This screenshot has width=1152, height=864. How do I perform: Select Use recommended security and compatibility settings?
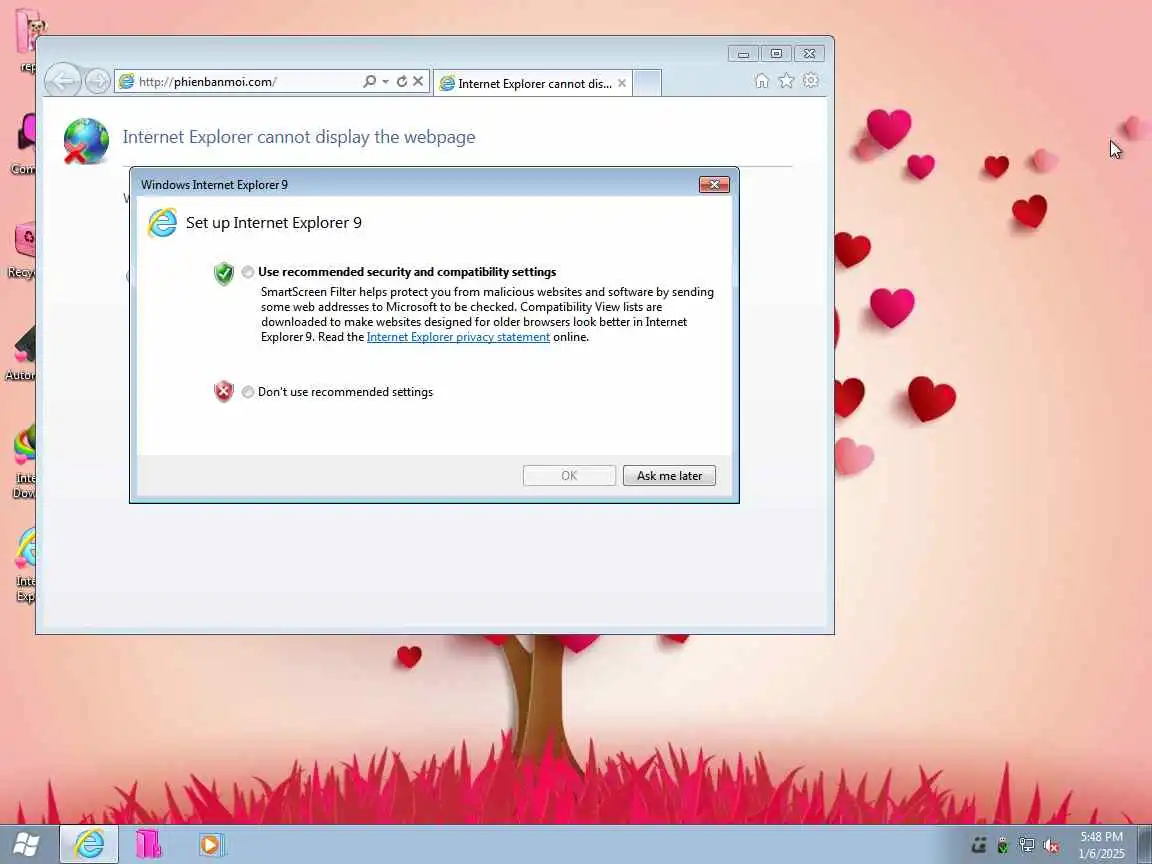coord(248,272)
